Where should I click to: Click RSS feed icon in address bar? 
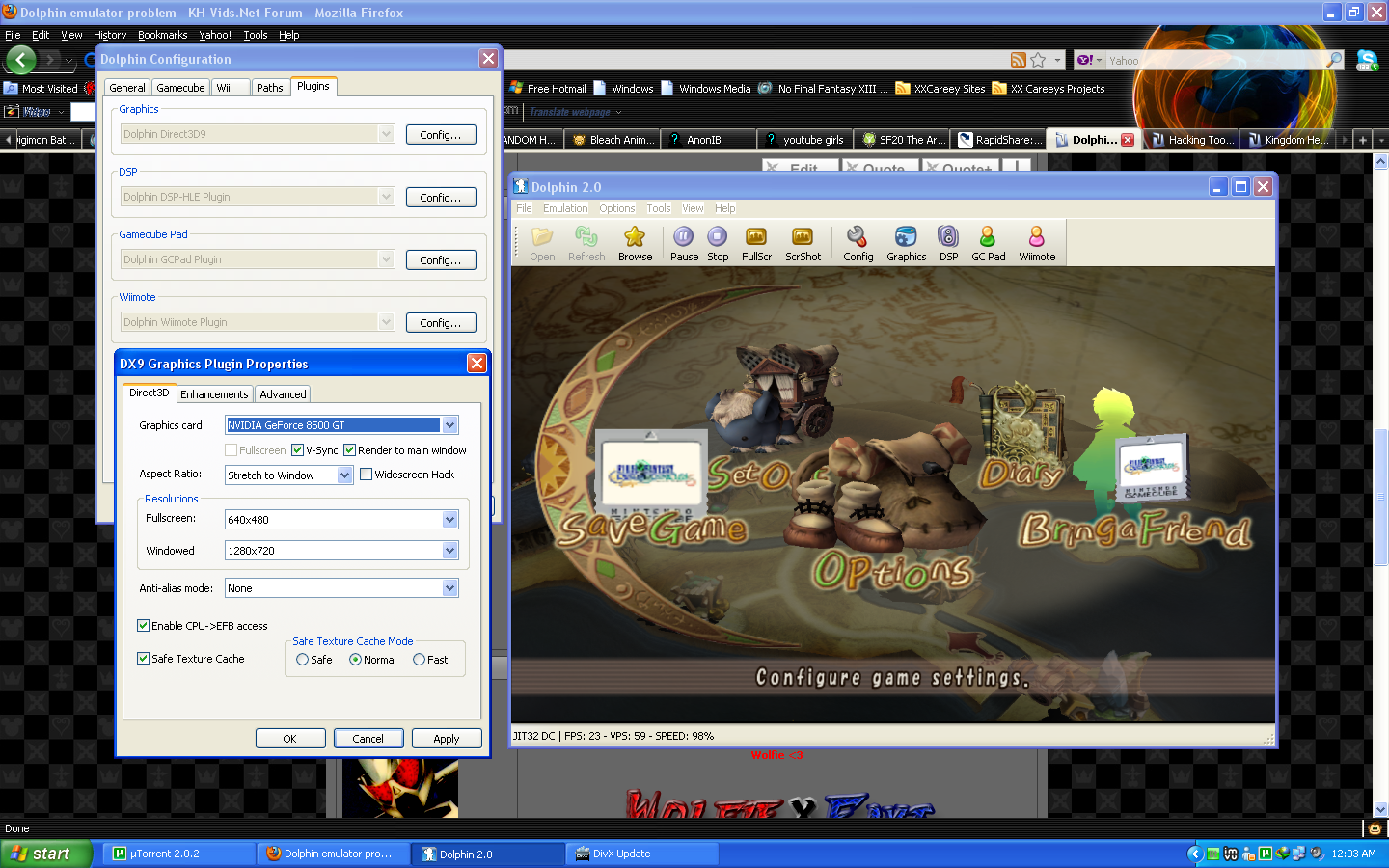1018,60
